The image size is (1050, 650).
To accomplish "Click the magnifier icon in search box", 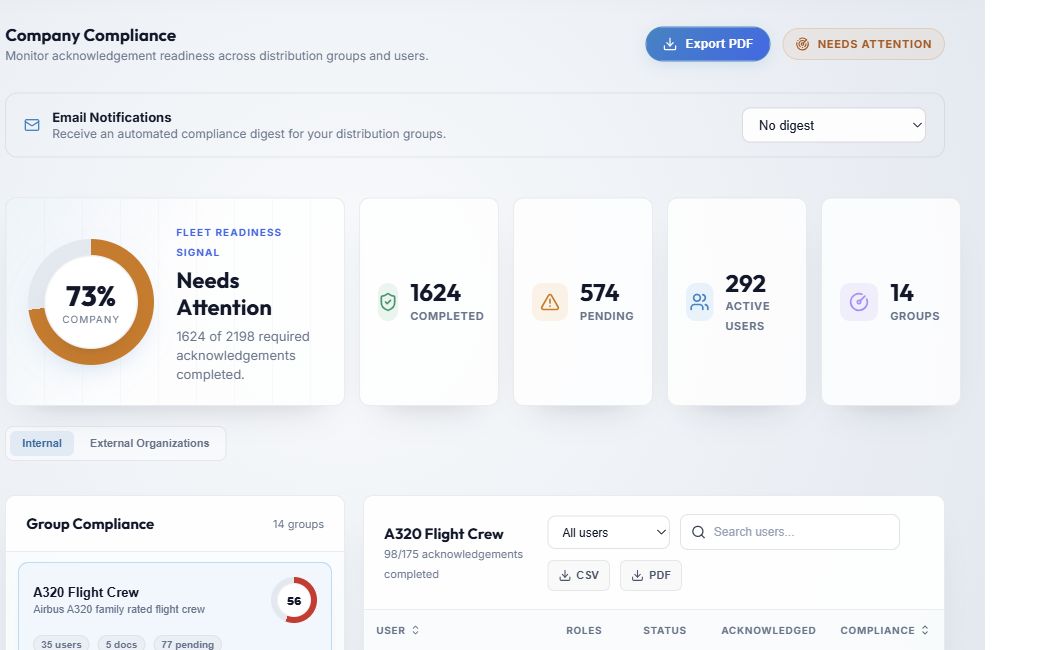I will click(x=698, y=532).
